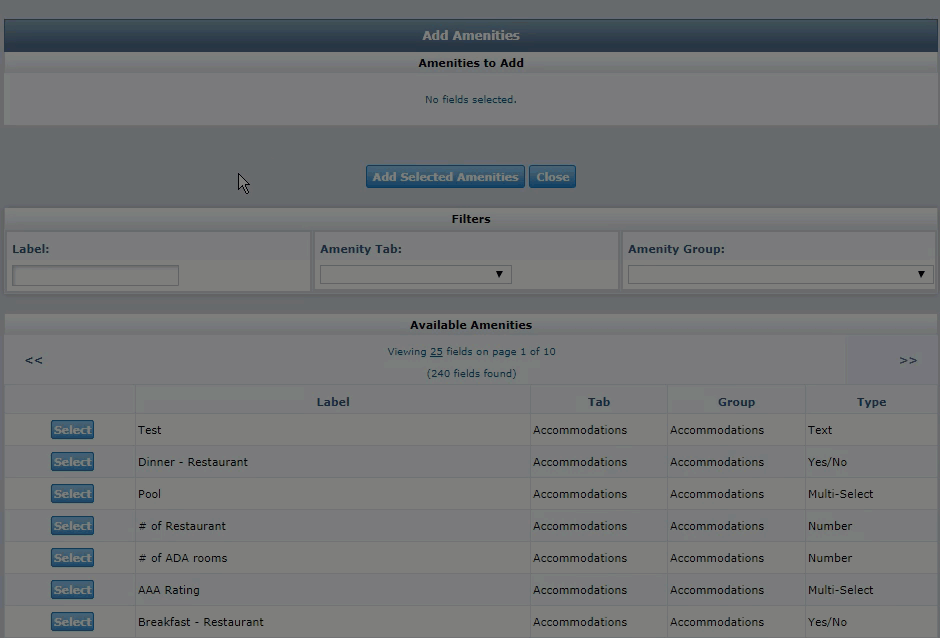Open the Amenity Group dropdown
Screen dimensions: 940x638
pyautogui.click(x=781, y=274)
